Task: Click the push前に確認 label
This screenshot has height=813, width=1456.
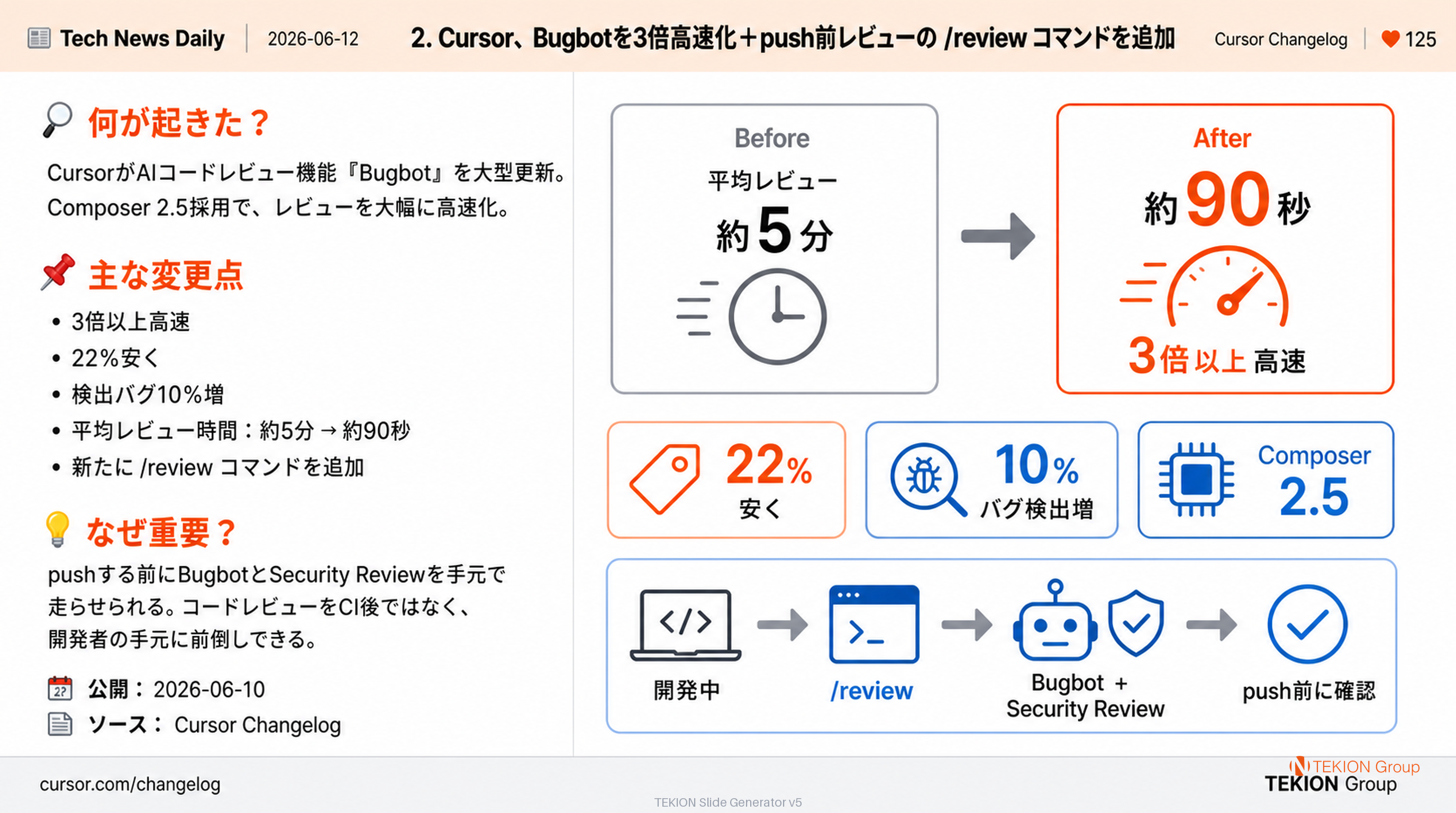Action: [1308, 691]
